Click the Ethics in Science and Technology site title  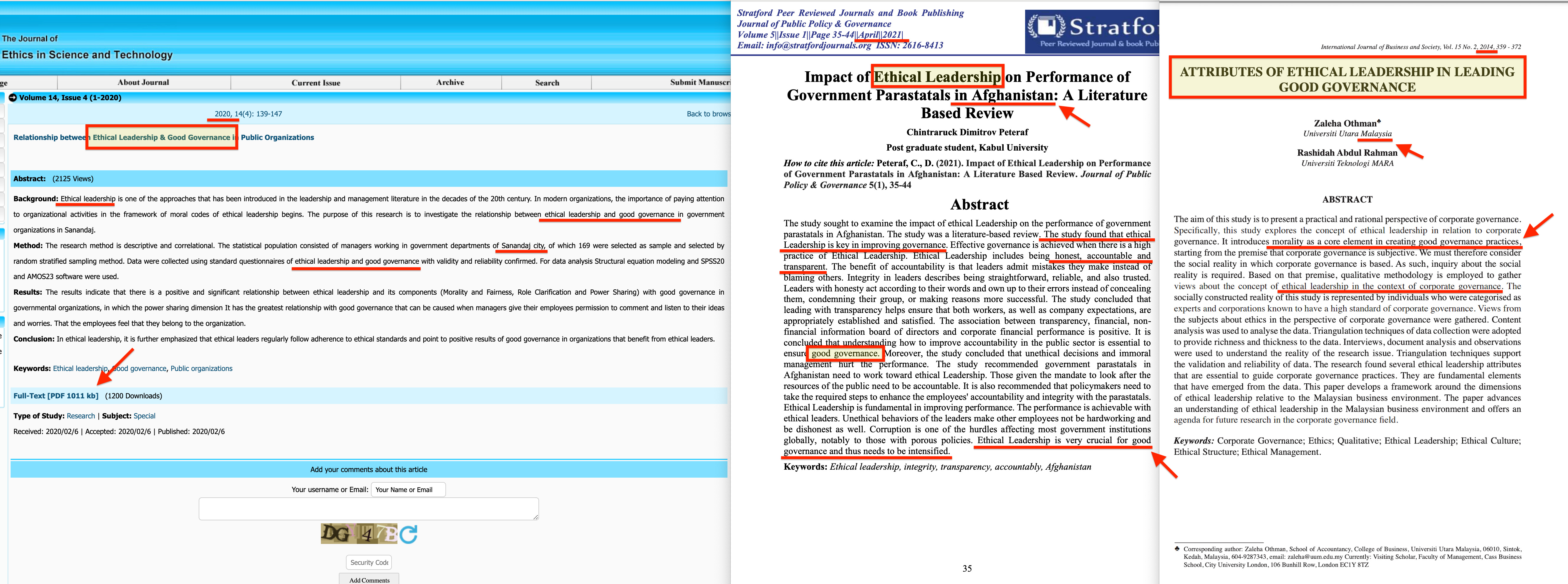pyautogui.click(x=87, y=55)
